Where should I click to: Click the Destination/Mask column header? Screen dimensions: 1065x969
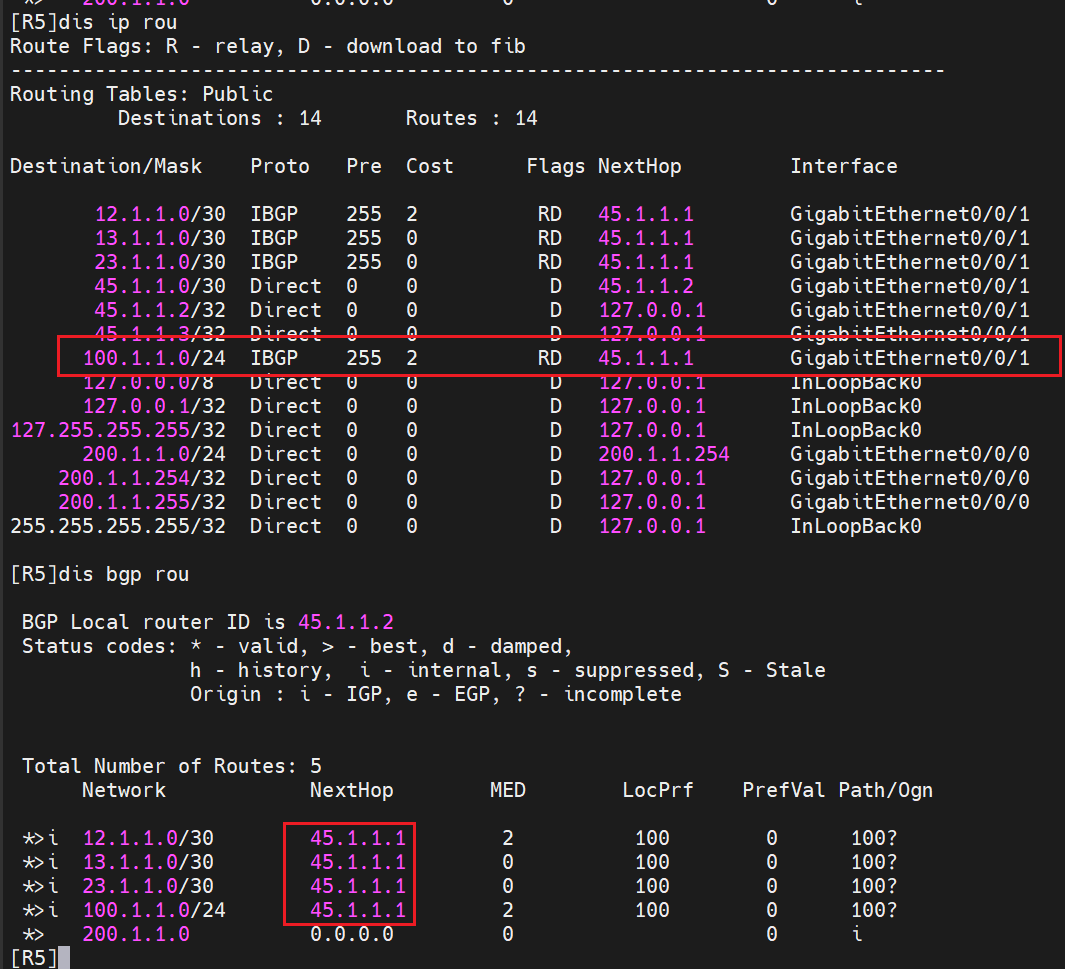click(x=106, y=166)
